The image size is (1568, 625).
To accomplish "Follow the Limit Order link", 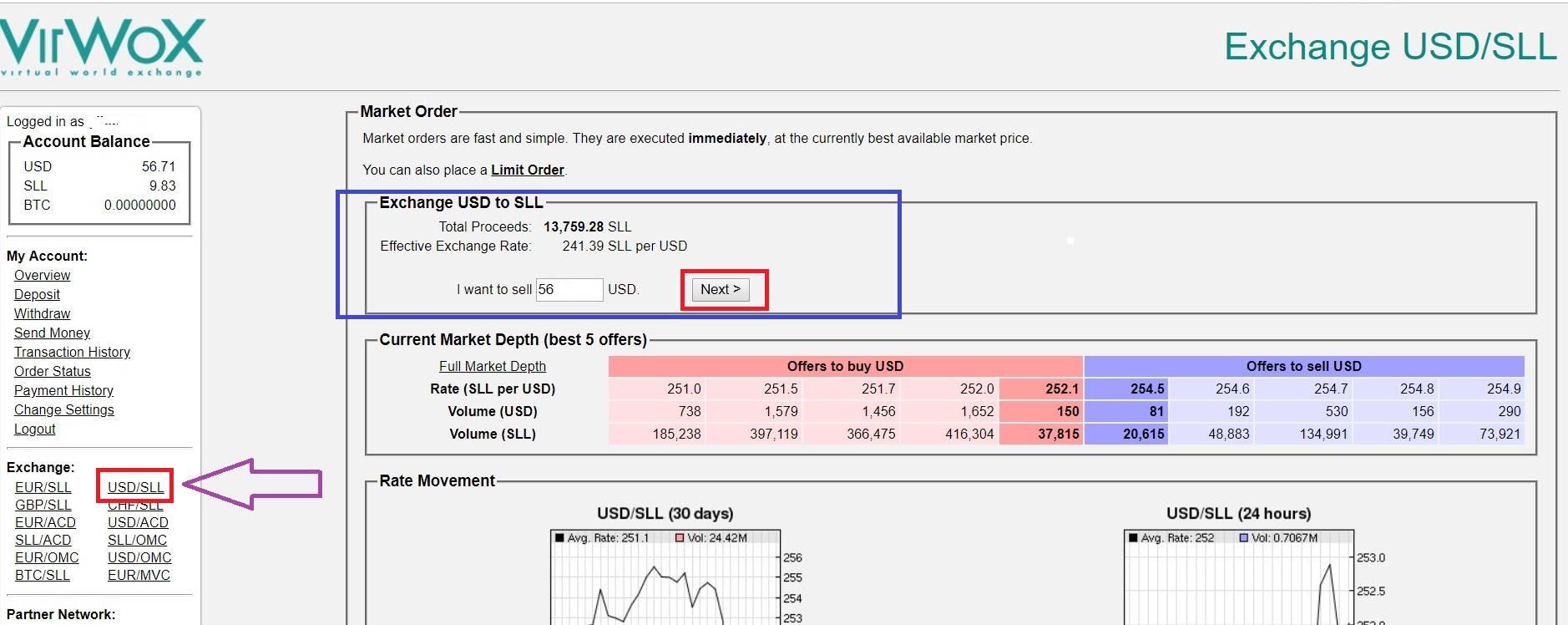I will click(x=528, y=170).
